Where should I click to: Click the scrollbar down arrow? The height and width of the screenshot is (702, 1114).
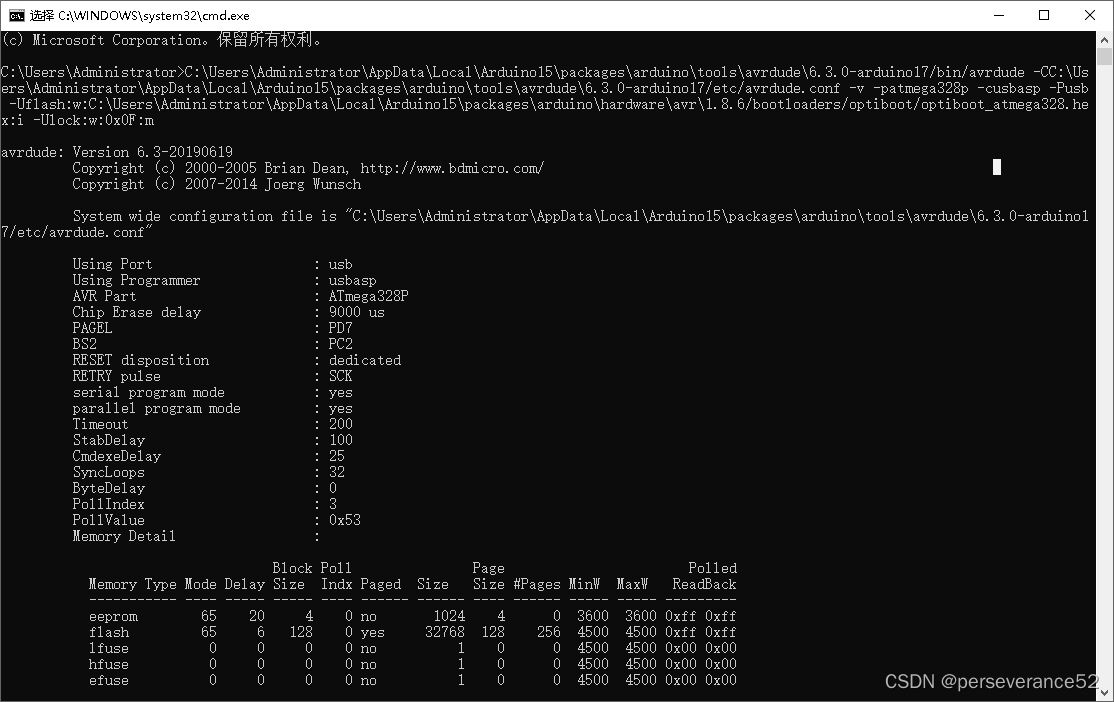click(x=1104, y=693)
